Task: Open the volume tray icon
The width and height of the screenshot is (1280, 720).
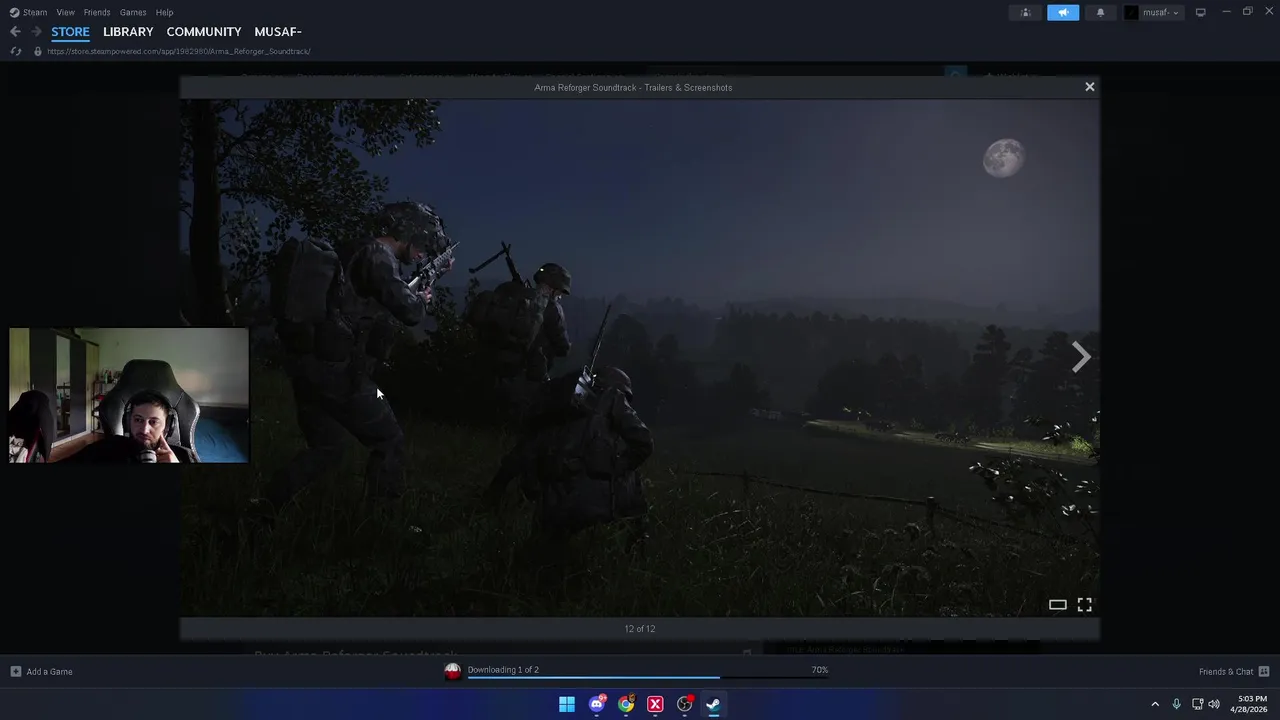Action: tap(1214, 704)
